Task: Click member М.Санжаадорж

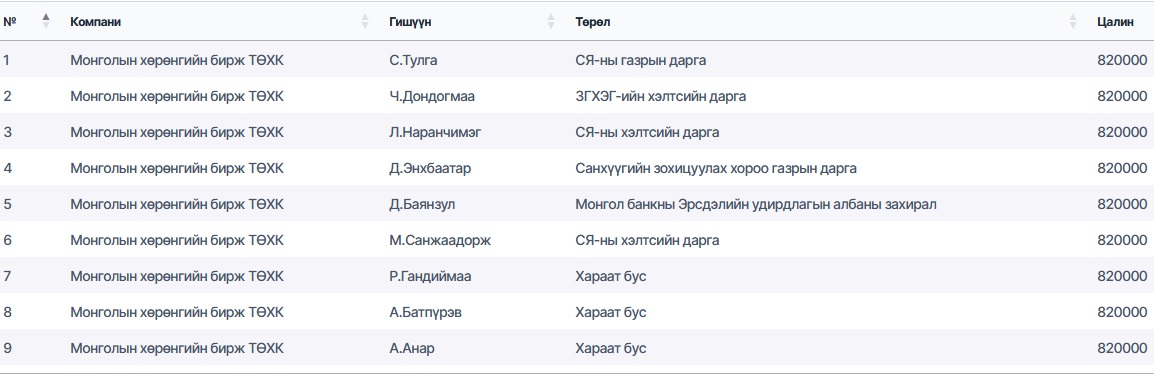Action: (440, 240)
